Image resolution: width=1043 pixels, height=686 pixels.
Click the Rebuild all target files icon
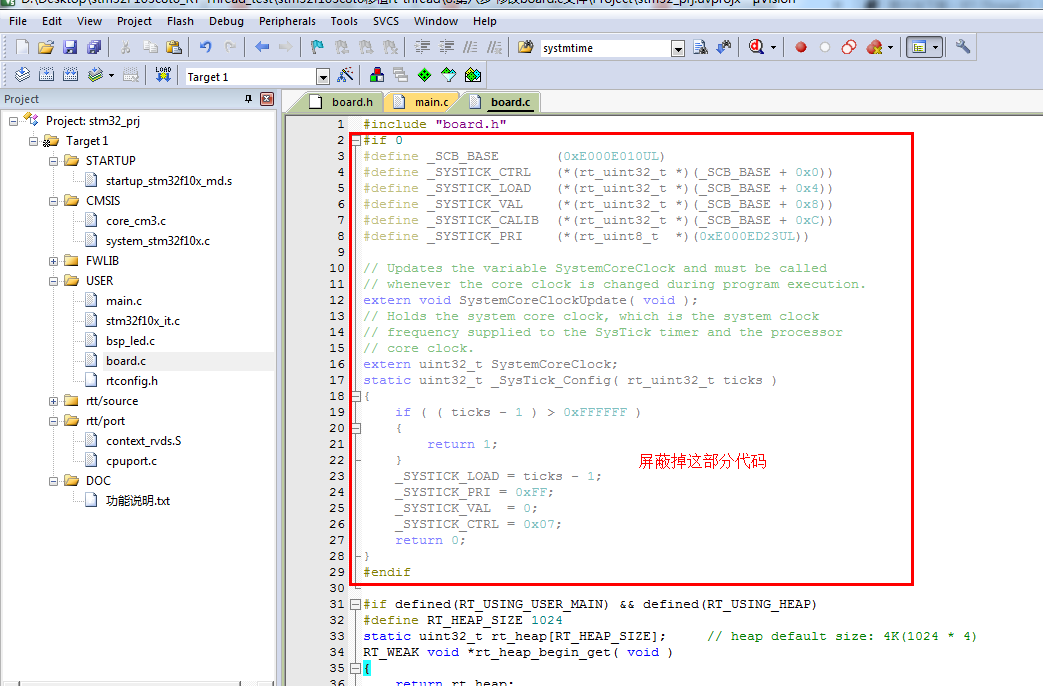click(70, 74)
